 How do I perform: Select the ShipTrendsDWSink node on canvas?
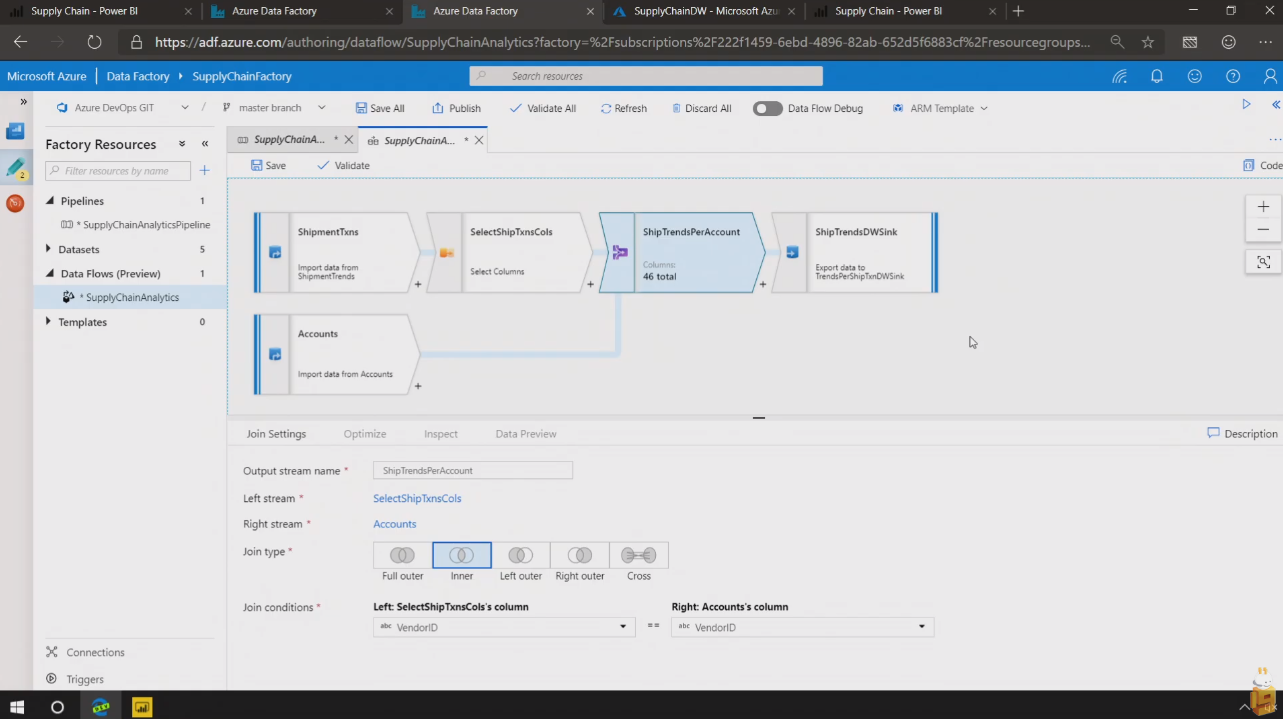(855, 252)
